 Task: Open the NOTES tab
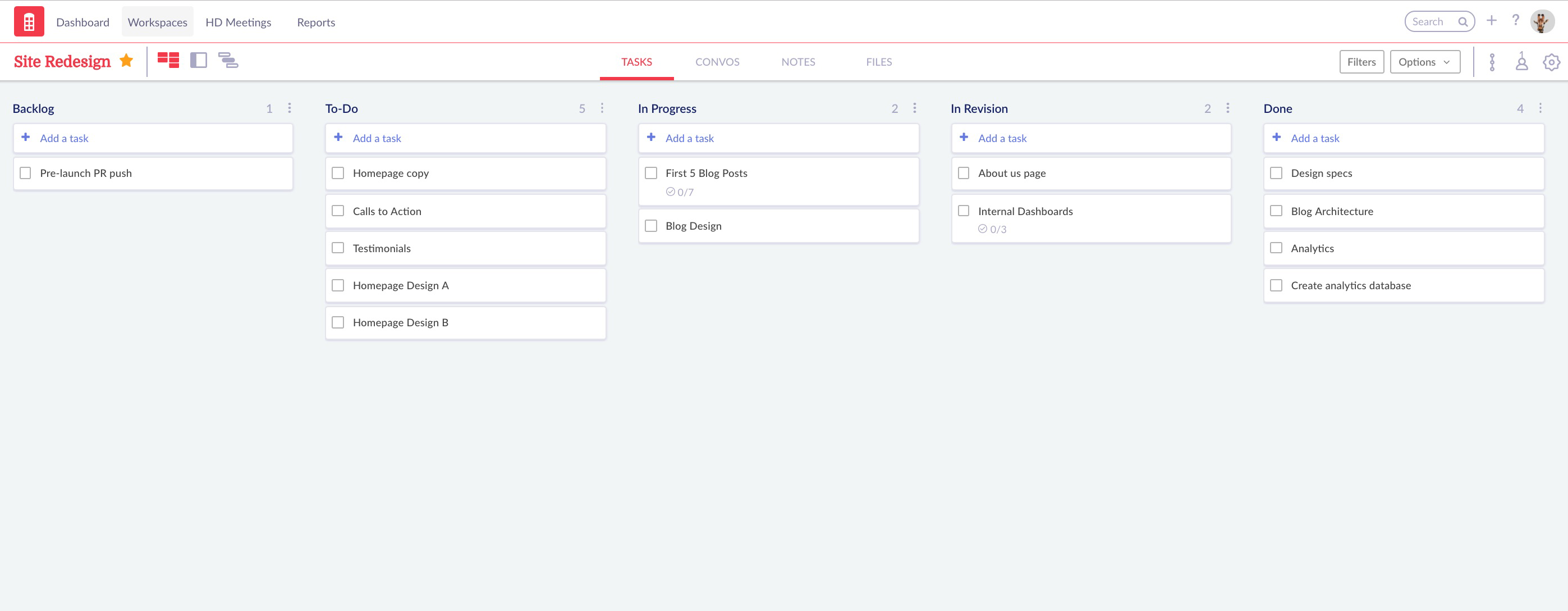(x=798, y=62)
